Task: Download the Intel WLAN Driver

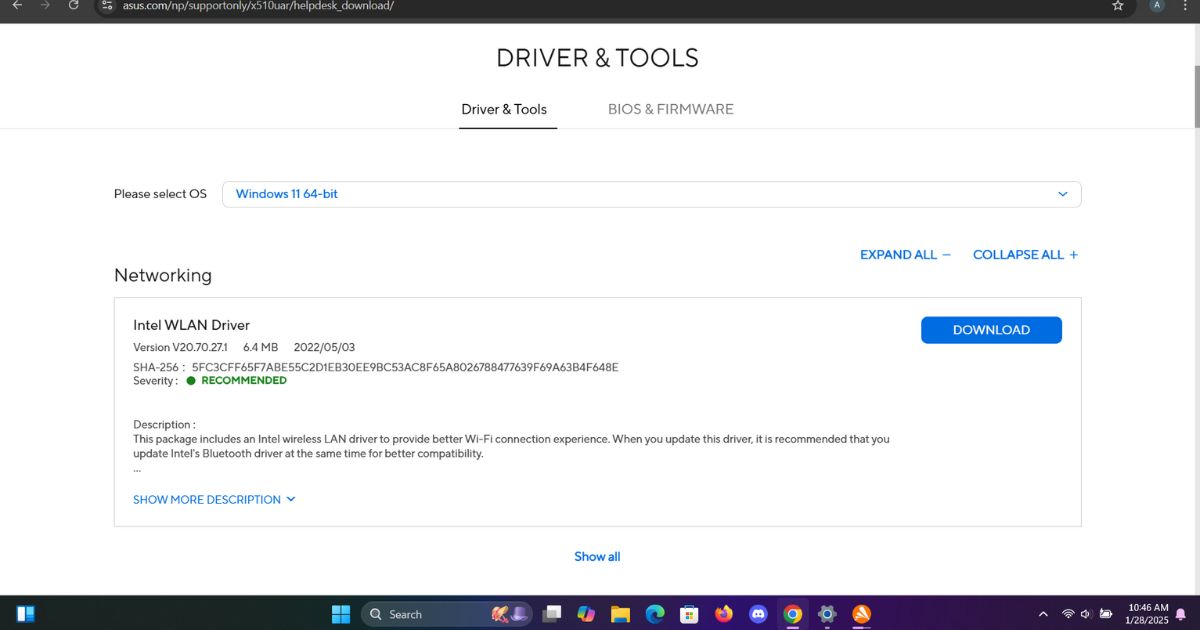Action: coord(991,330)
